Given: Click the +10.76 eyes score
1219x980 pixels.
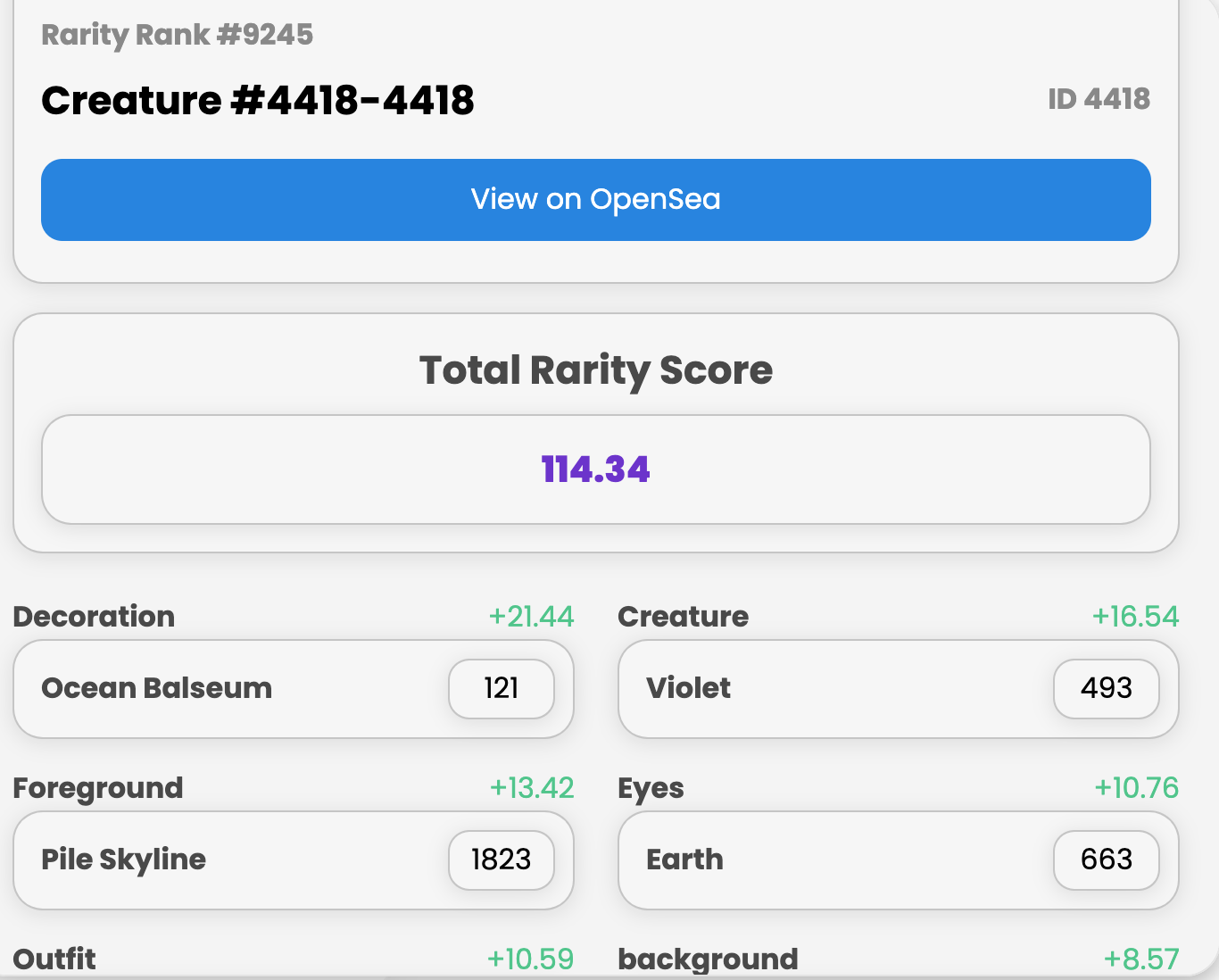Looking at the screenshot, I should (1137, 788).
